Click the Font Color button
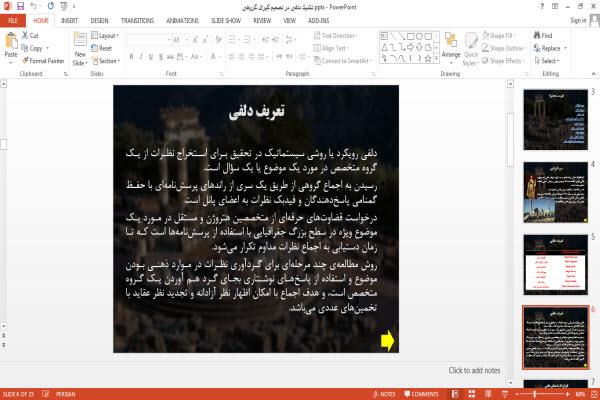The height and width of the screenshot is (400, 600). point(213,57)
